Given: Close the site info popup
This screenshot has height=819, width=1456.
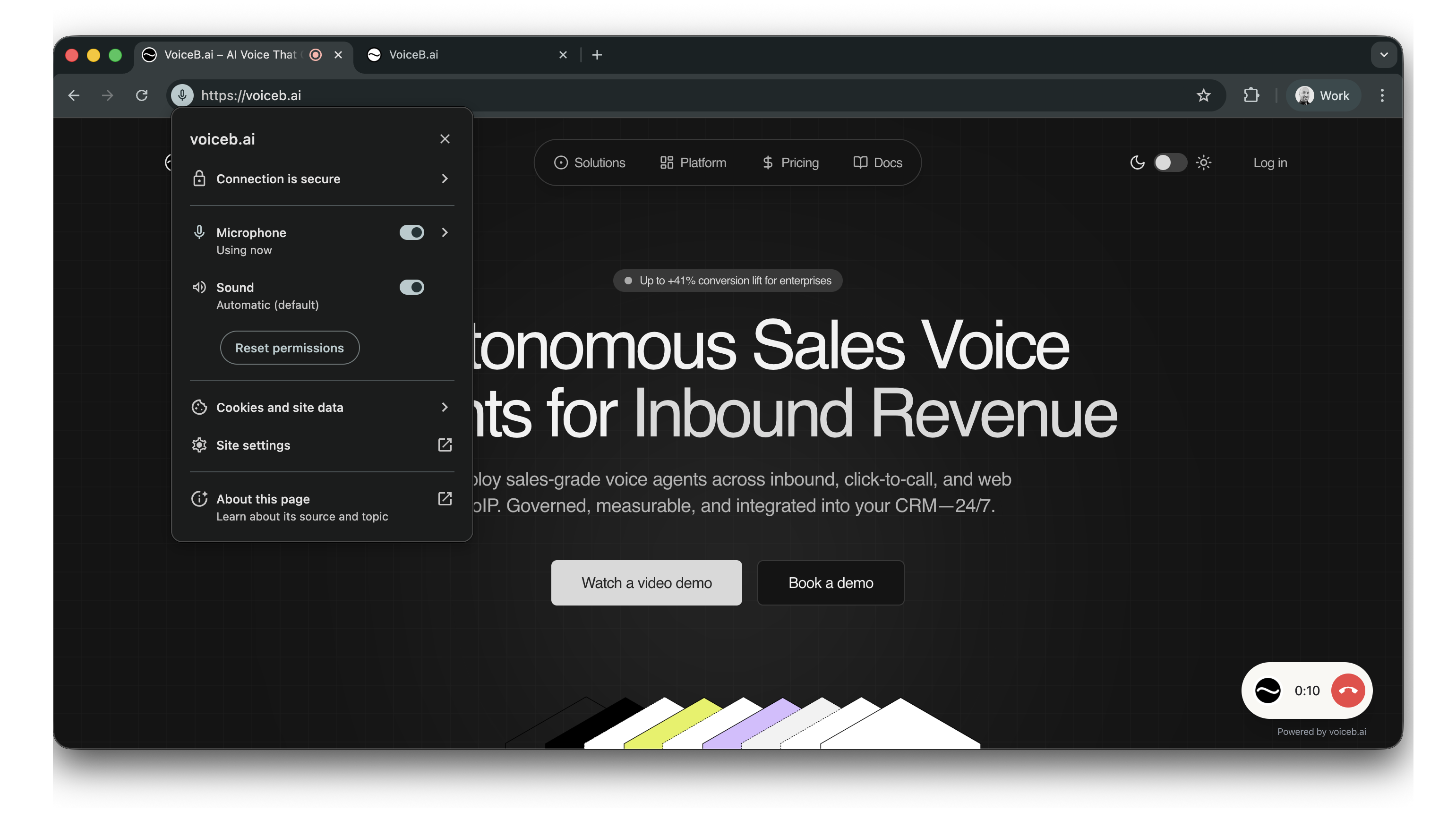Looking at the screenshot, I should [445, 139].
